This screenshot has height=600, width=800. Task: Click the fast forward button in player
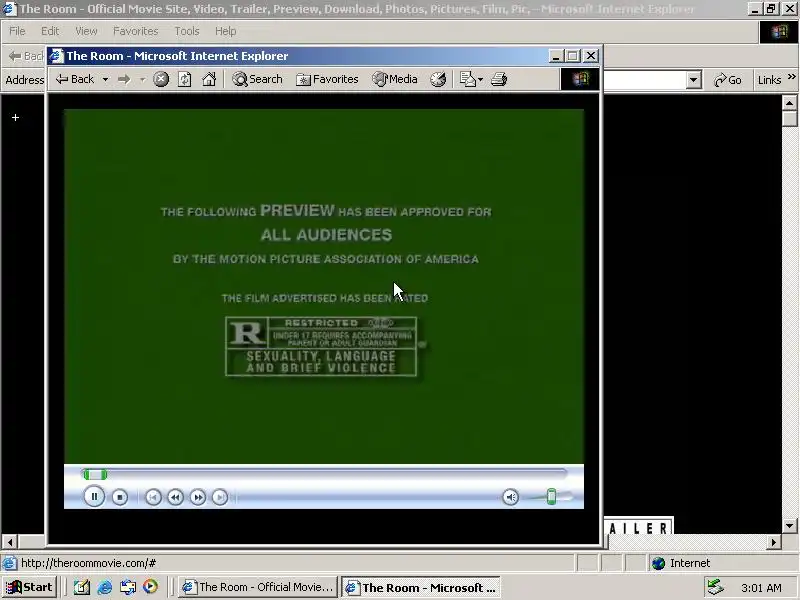pos(198,497)
